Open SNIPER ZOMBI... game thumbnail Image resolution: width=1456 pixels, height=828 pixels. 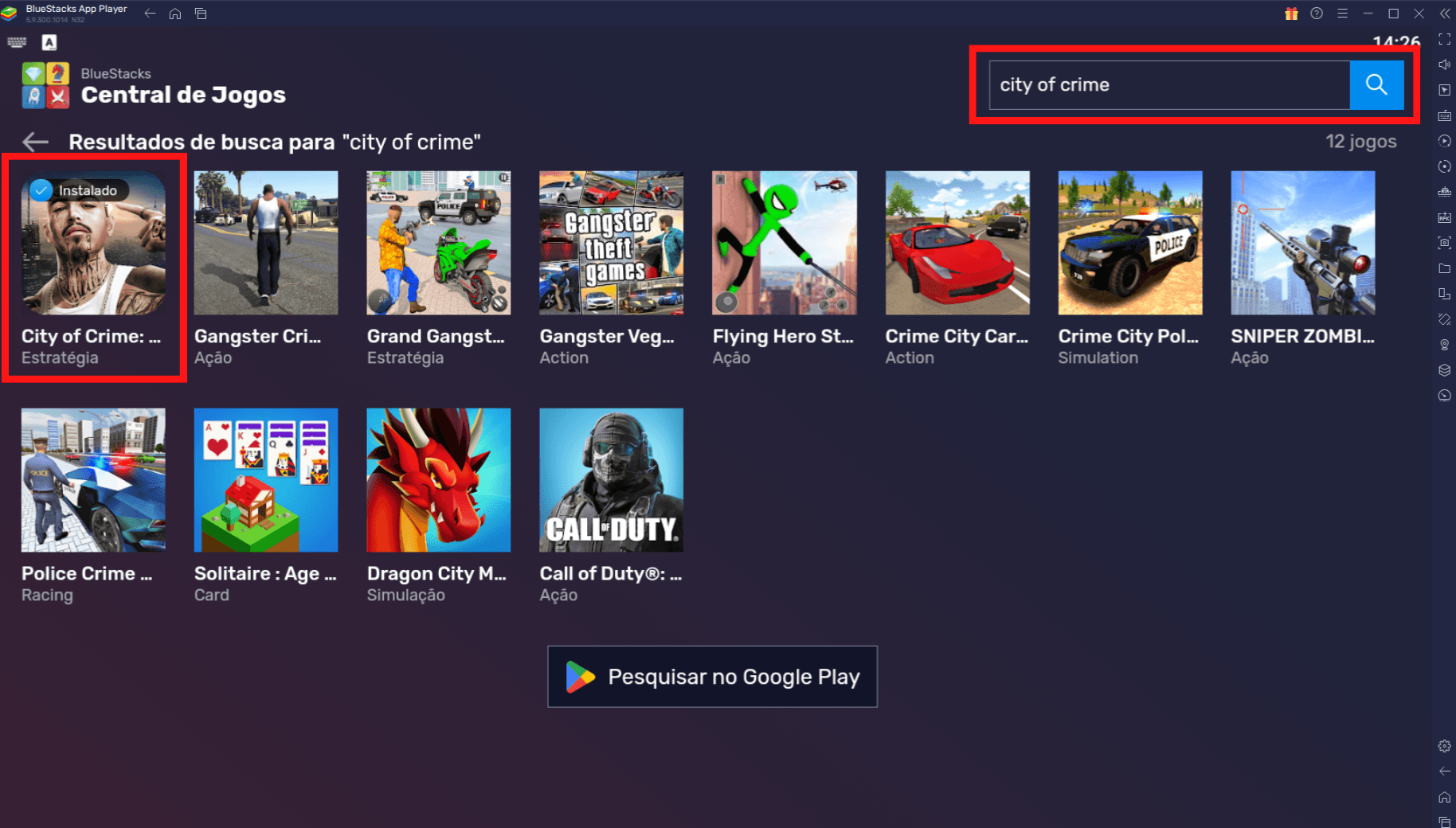pos(1303,243)
